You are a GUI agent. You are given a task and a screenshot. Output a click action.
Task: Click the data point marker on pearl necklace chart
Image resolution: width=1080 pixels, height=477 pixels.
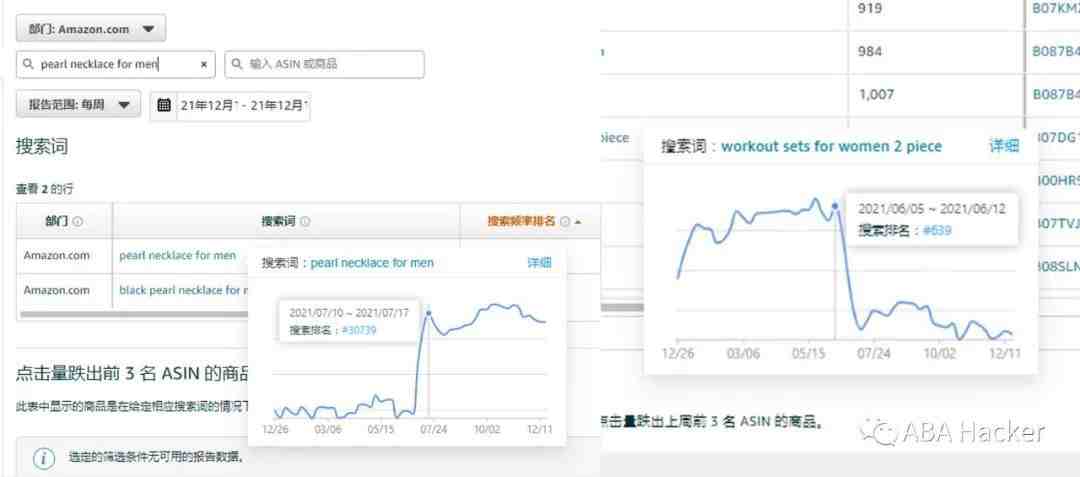click(x=428, y=312)
